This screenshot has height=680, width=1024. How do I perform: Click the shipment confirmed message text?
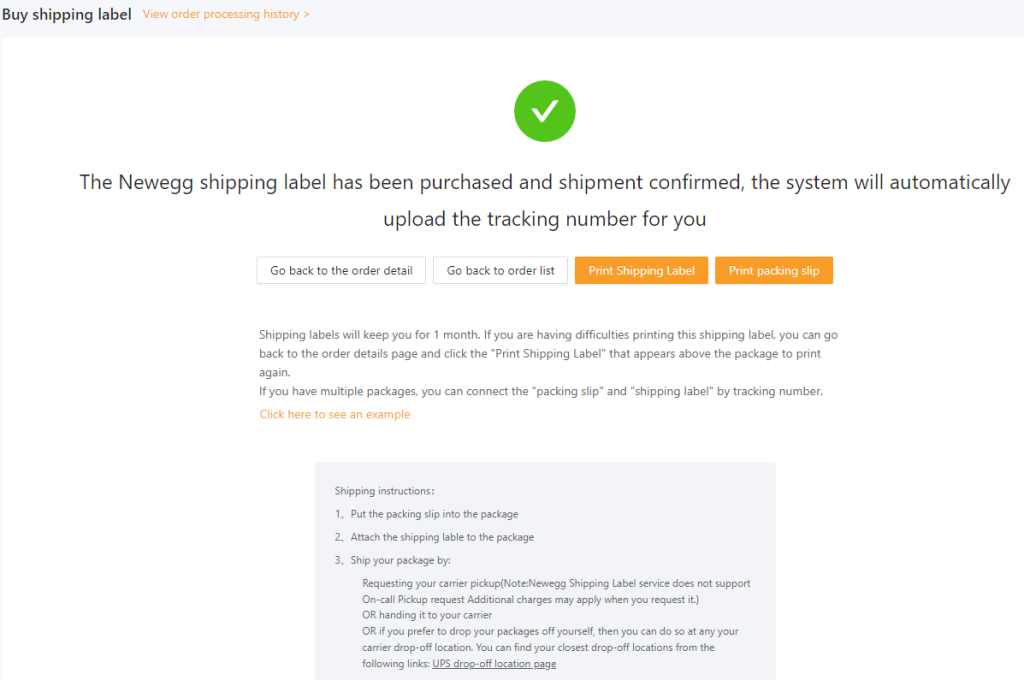545,200
